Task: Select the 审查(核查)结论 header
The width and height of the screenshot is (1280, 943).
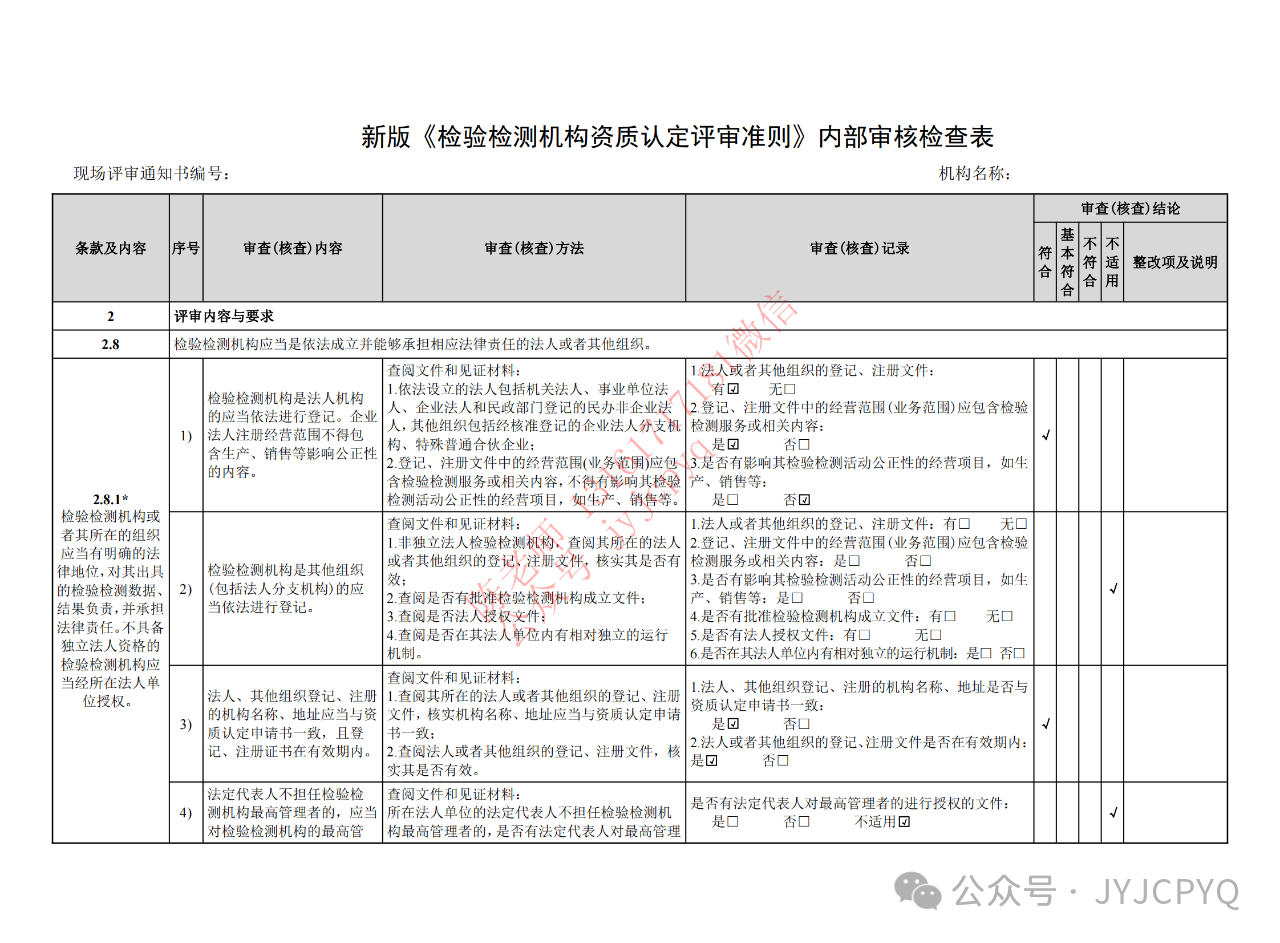Action: (x=1131, y=208)
